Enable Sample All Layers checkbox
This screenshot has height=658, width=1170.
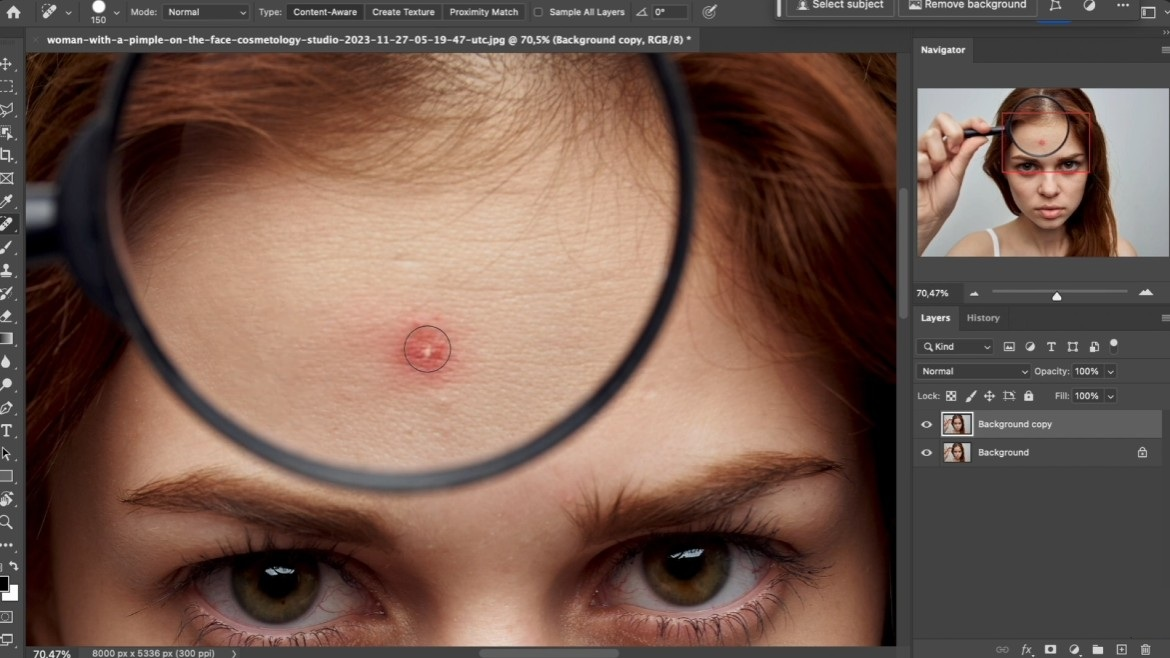(538, 12)
